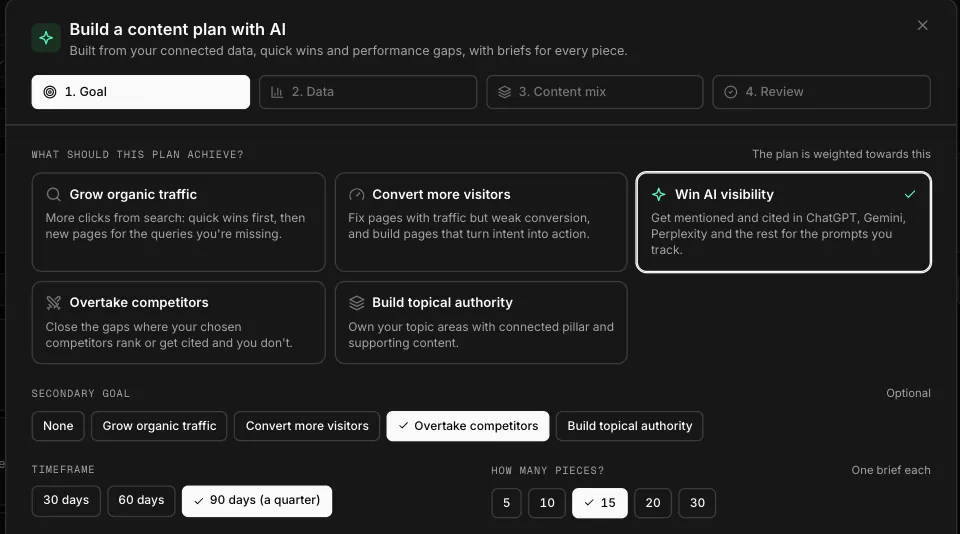Set number of pieces to 10
Viewport: 960px width, 534px height.
(x=547, y=503)
